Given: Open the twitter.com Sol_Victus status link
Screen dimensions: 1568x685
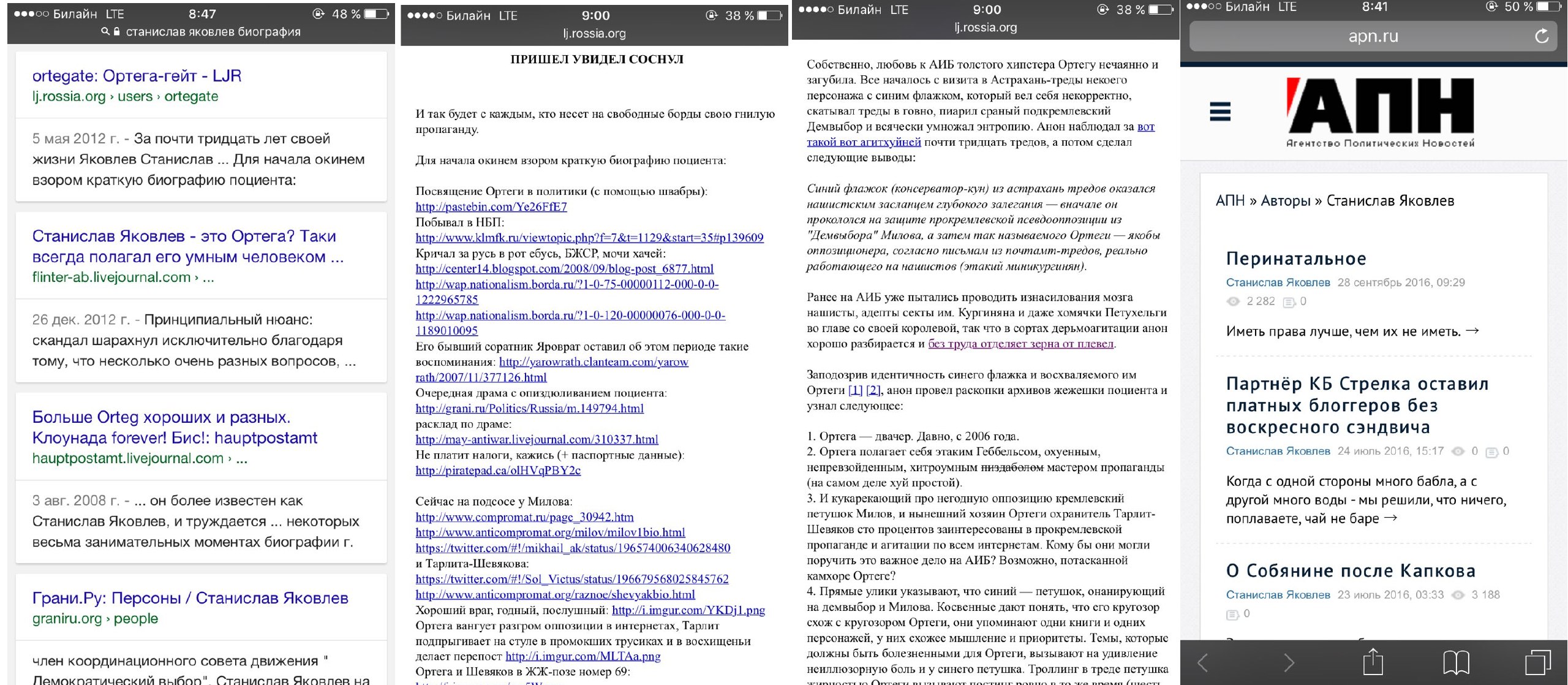Looking at the screenshot, I should [572, 579].
